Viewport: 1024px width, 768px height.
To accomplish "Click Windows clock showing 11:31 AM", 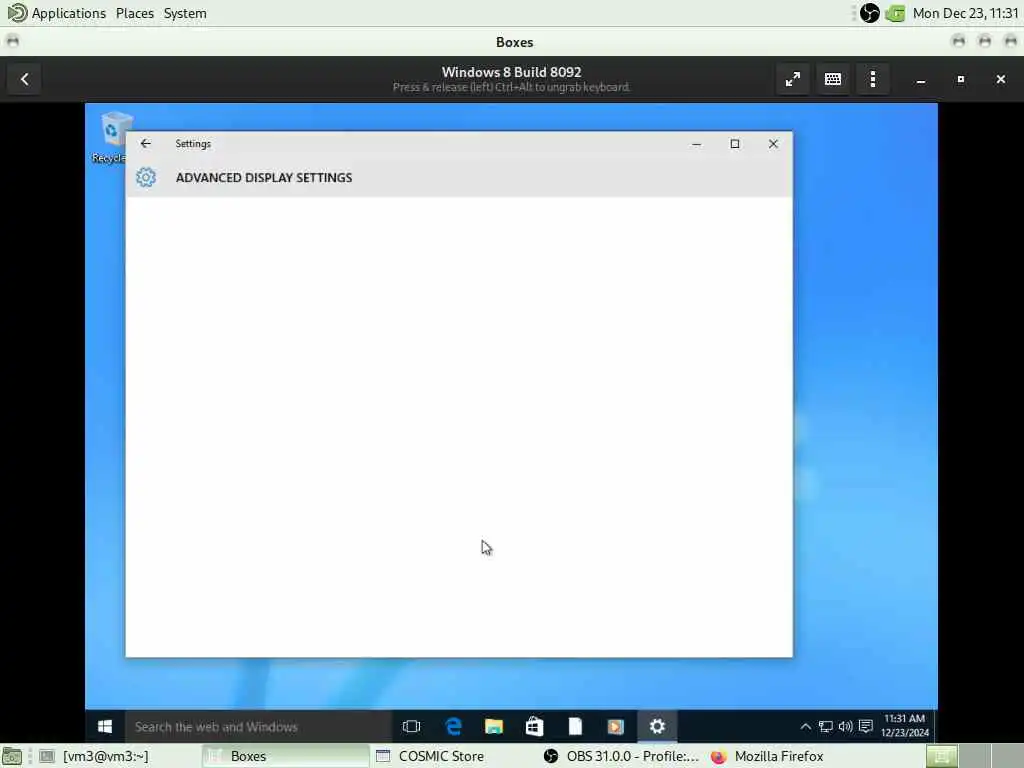I will [x=904, y=726].
